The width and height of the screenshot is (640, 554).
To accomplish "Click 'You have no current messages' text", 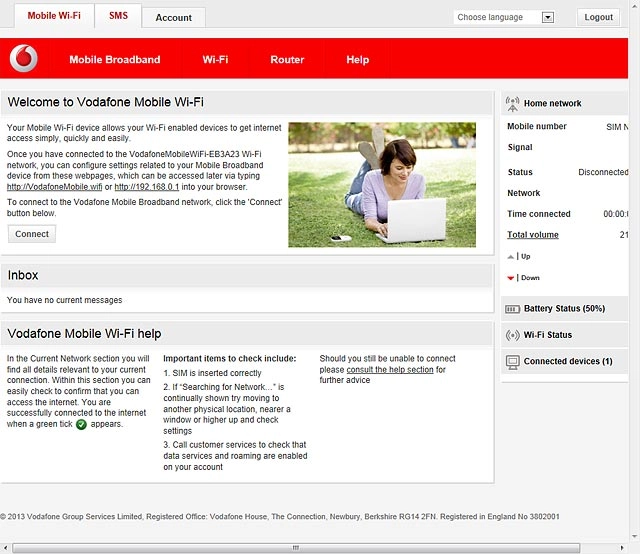I will click(64, 300).
